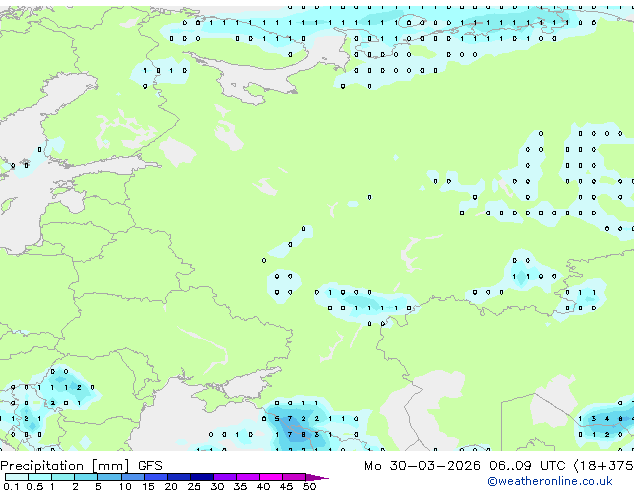Select the legend swatch between 10 and 15
The width and height of the screenshot is (634, 490).
tap(132, 477)
